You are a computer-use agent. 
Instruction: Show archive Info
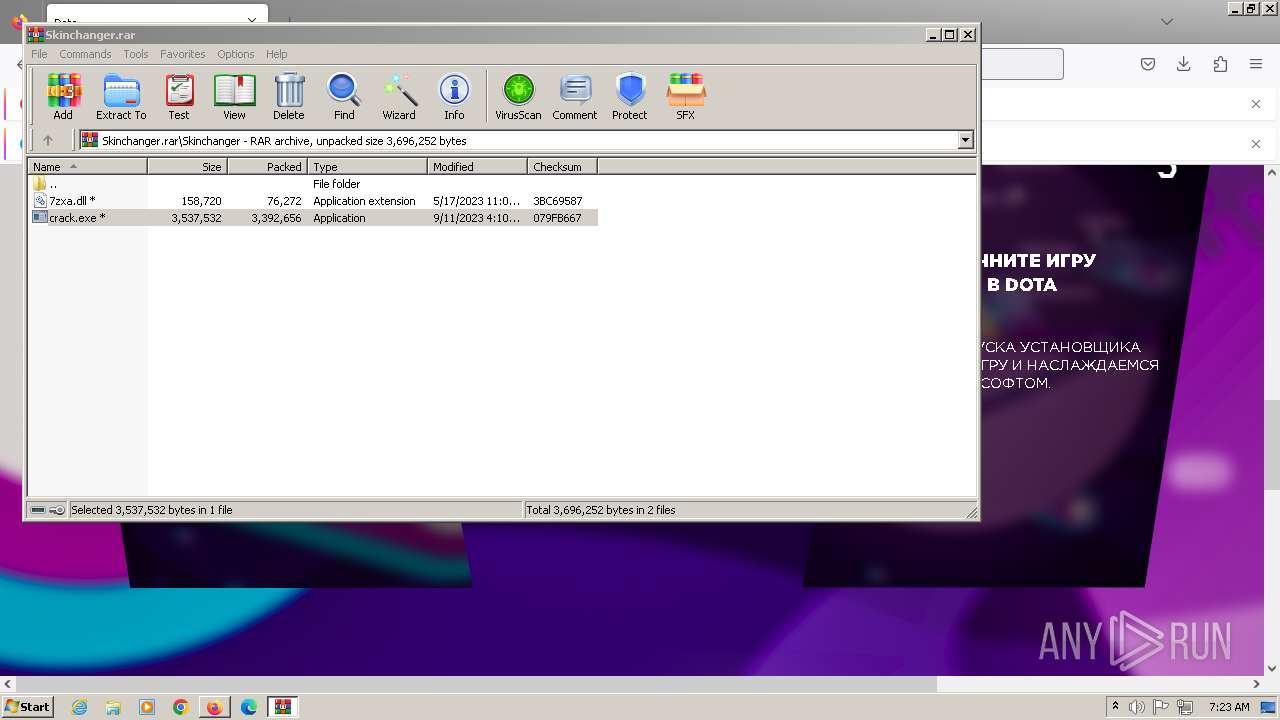click(x=454, y=97)
